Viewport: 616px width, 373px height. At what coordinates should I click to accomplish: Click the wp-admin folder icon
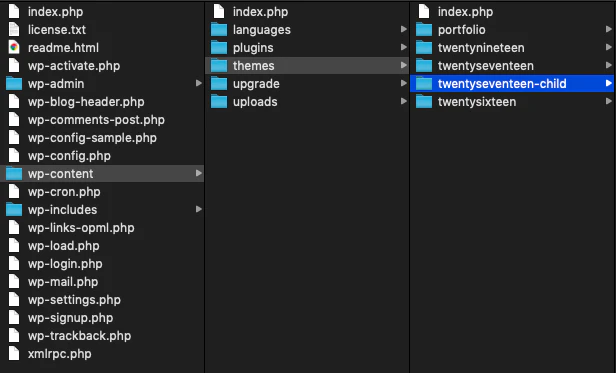(x=14, y=84)
